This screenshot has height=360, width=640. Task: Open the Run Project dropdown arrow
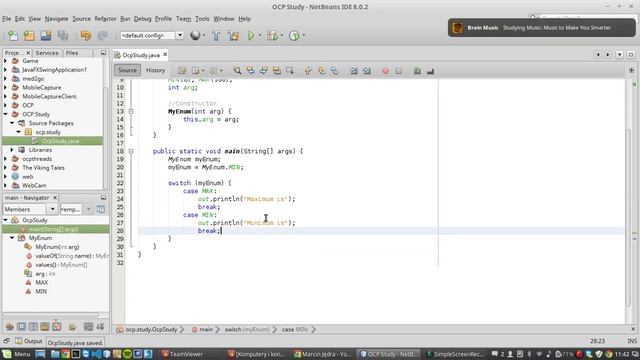pyautogui.click(x=260, y=36)
